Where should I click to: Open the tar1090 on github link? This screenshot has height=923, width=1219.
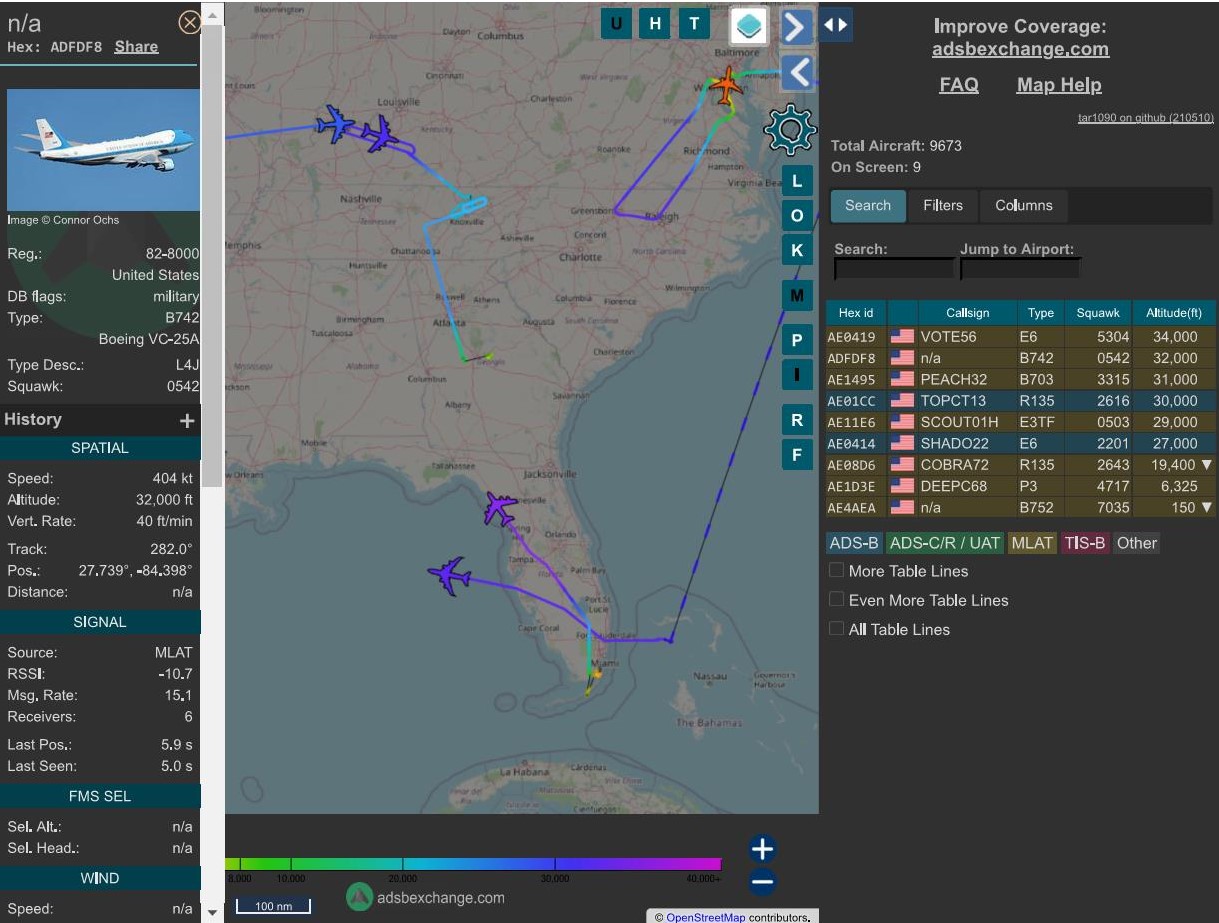pos(1146,118)
